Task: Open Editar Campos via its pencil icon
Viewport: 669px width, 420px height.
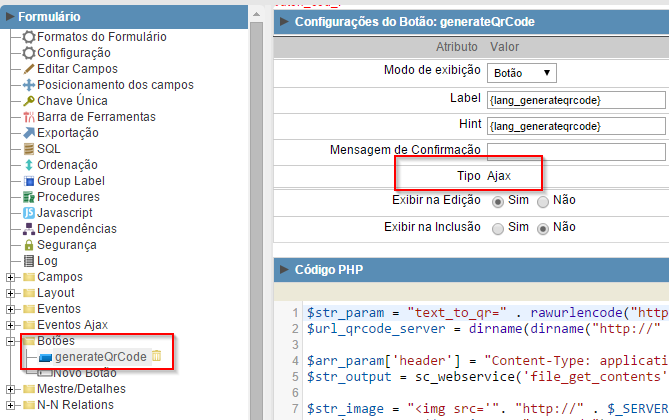Action: click(29, 69)
